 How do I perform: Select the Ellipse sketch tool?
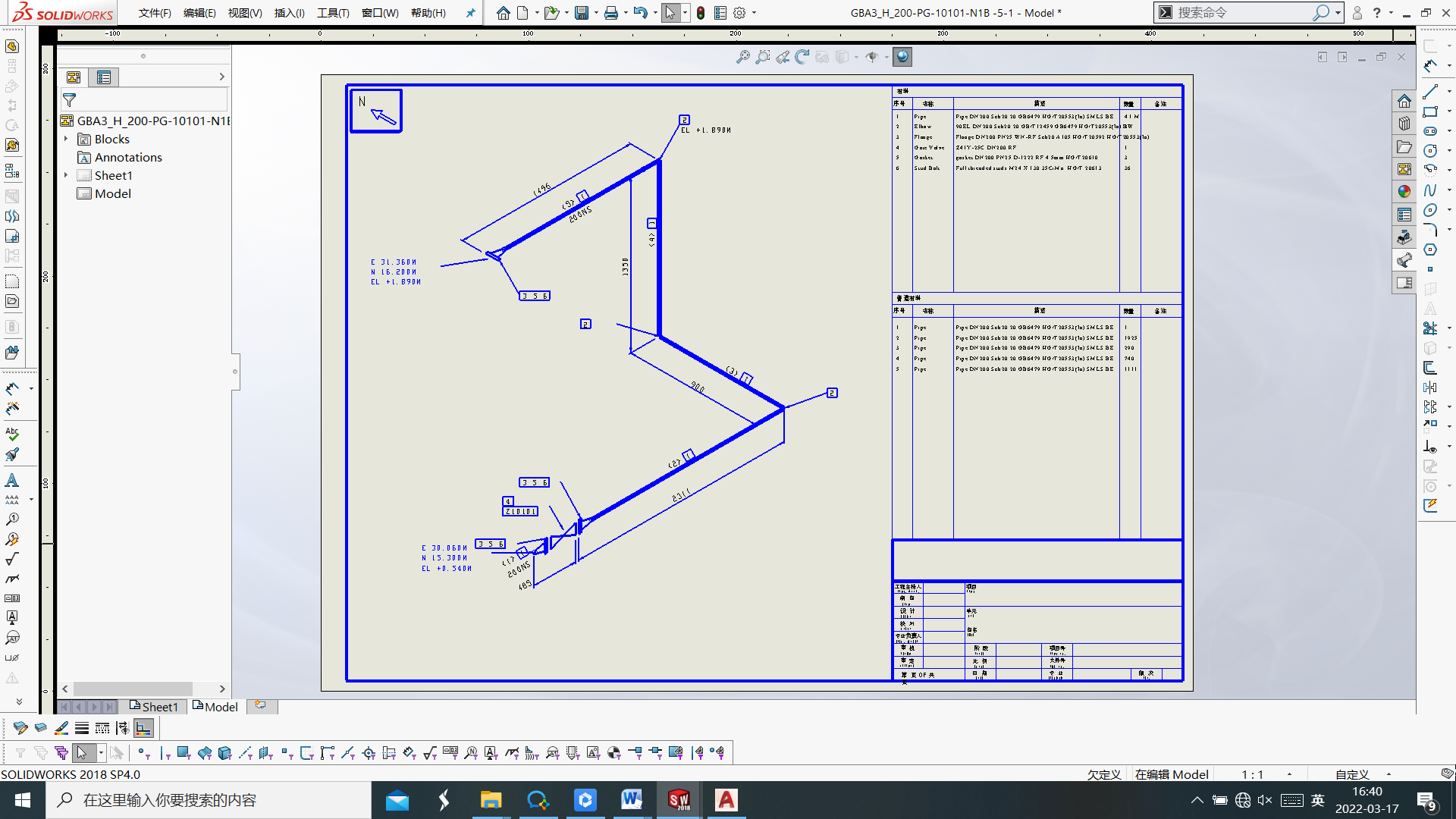click(1430, 210)
